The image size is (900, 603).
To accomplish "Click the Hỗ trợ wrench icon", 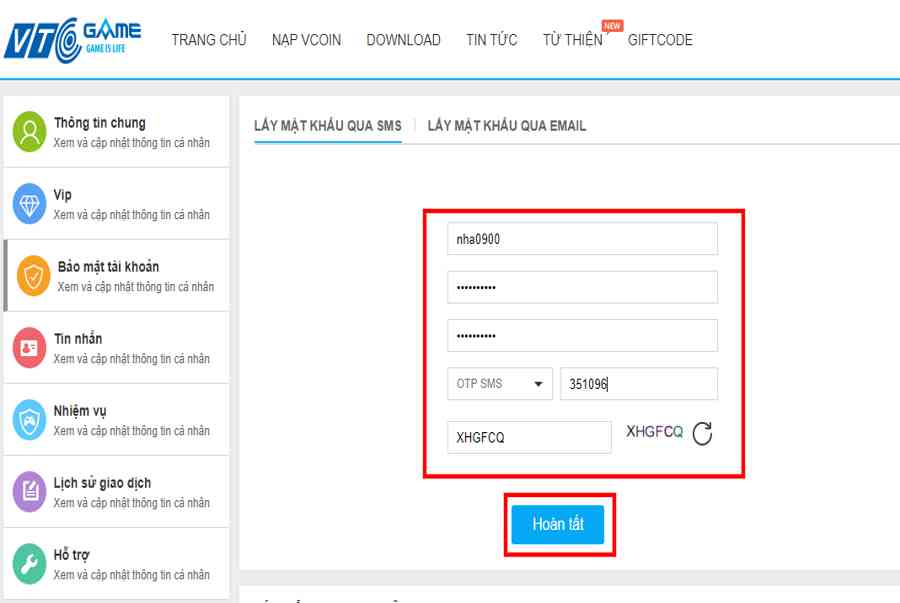I will 29,564.
